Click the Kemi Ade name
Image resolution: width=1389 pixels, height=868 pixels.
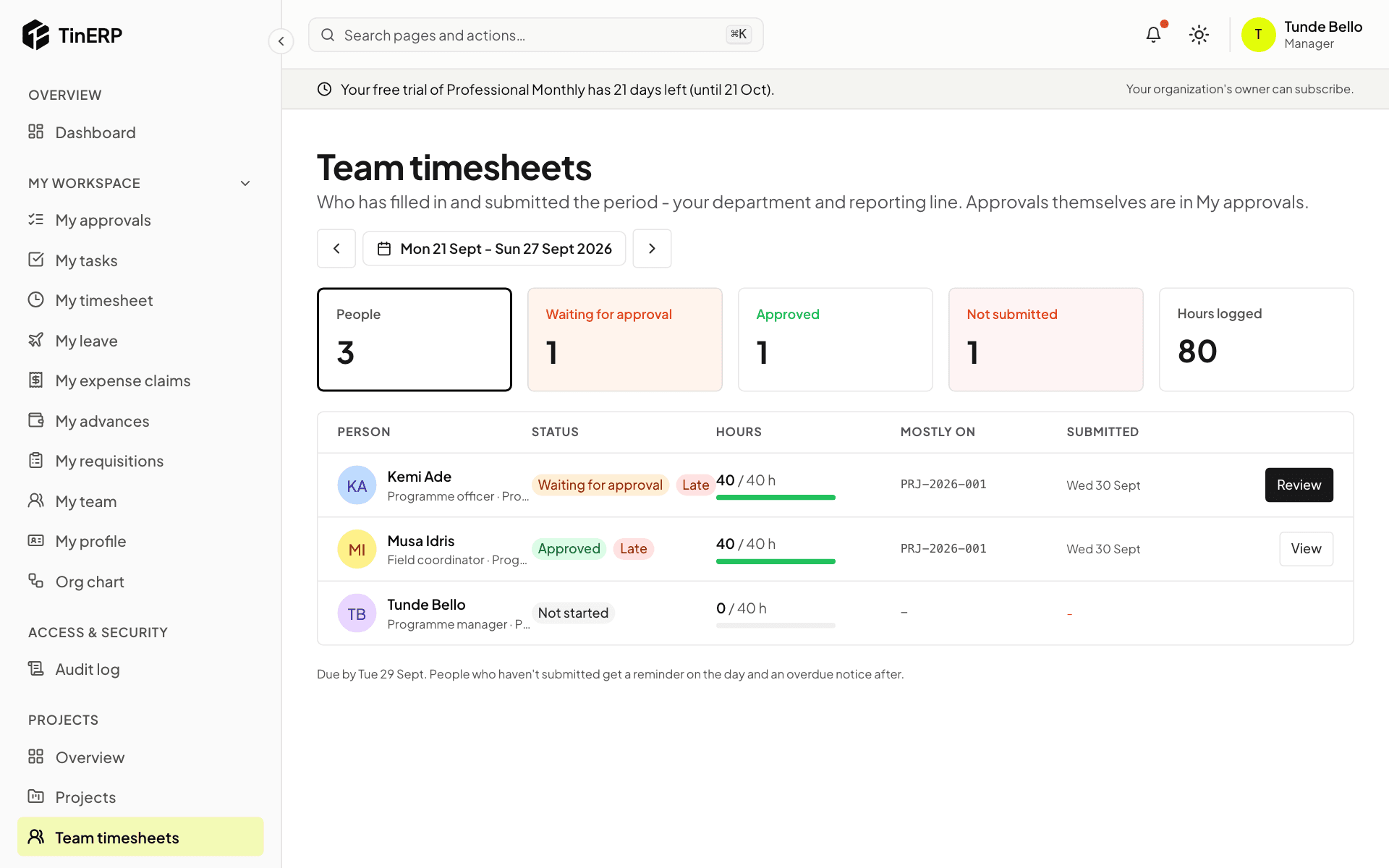click(x=419, y=477)
